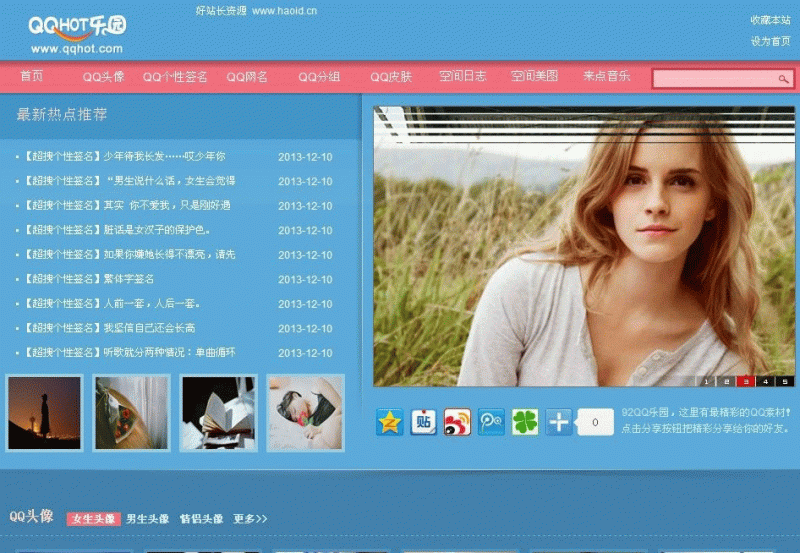Select 空间美图 in the navigation bar

click(x=535, y=77)
